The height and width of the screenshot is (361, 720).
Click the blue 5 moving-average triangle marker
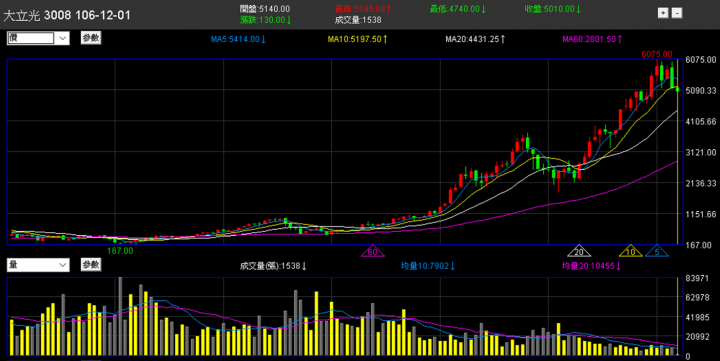coord(657,251)
